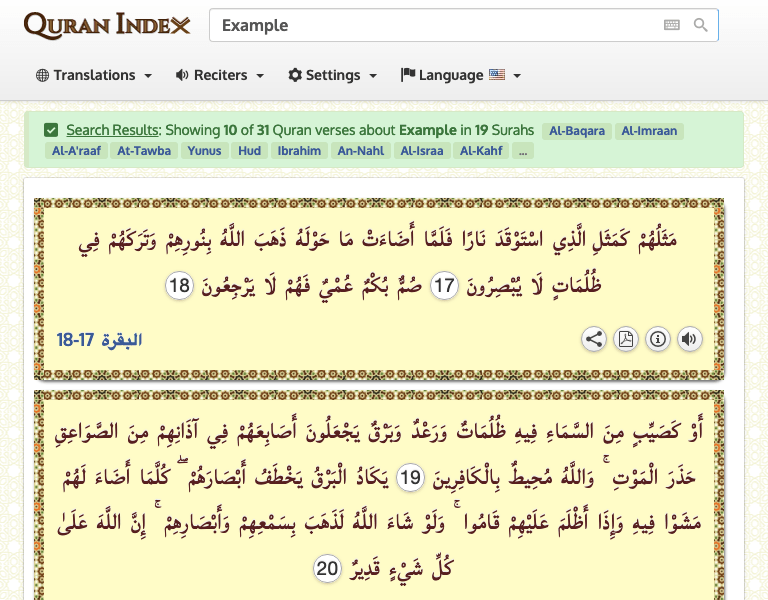Screen dimensions: 768x600
Task: Open the Al-Baqara 17-18 Arabic reference link
Action: coord(100,340)
